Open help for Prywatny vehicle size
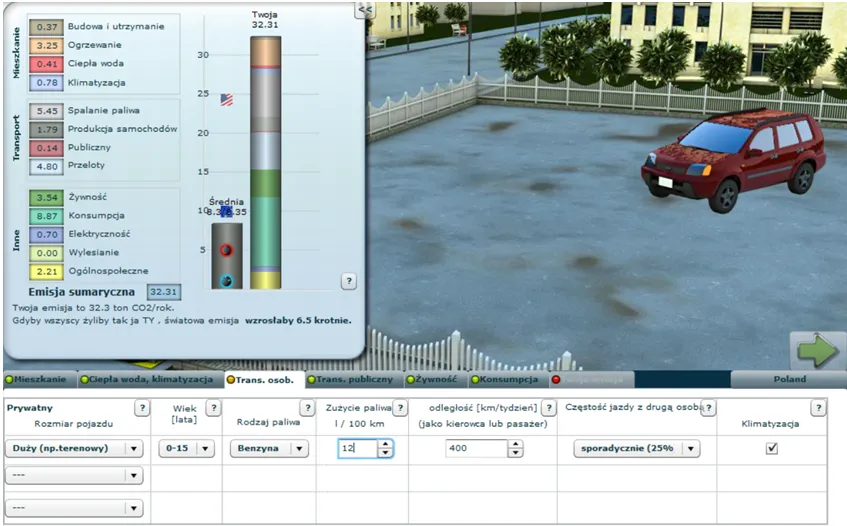The width and height of the screenshot is (847, 526). 142,408
